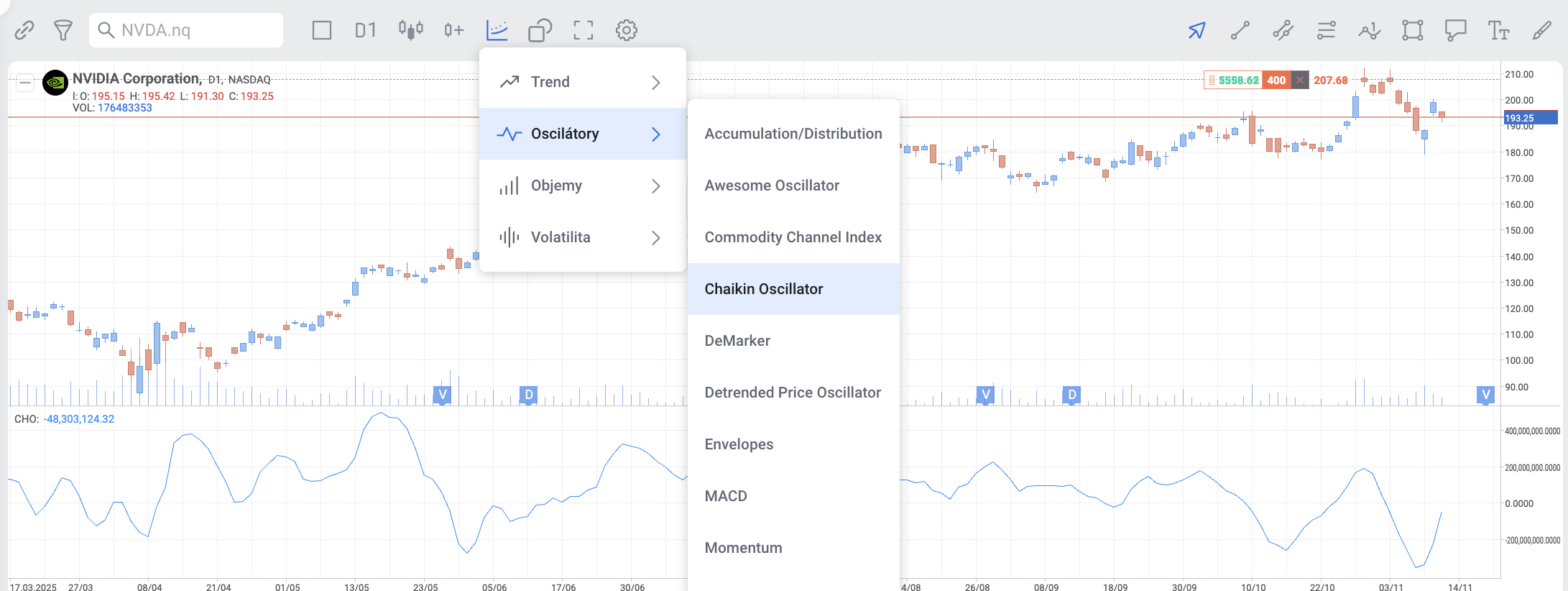1568x591 pixels.
Task: Click the Volatilita waveform icon
Action: (509, 237)
